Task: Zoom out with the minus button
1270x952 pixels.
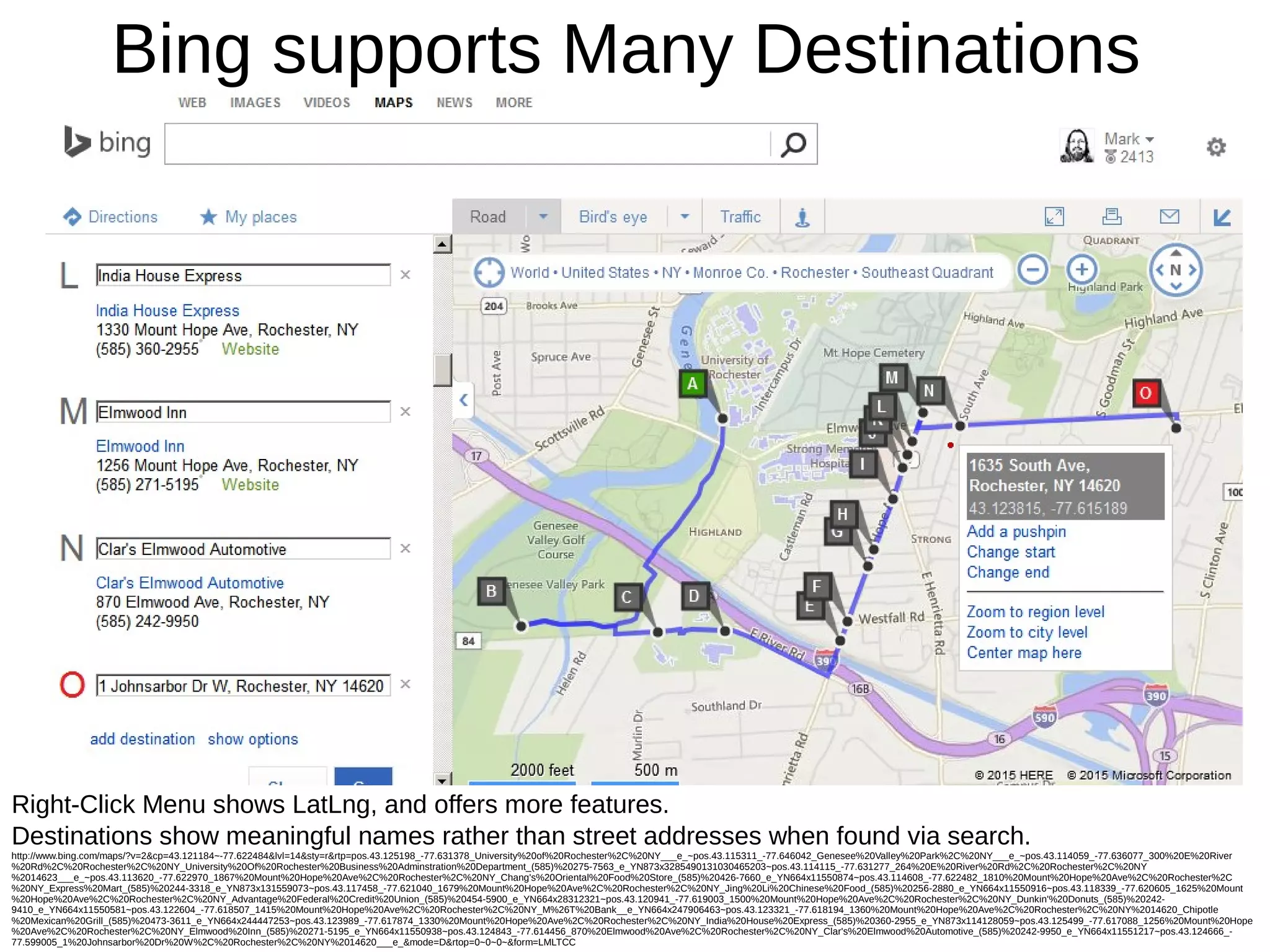Action: tap(1033, 269)
